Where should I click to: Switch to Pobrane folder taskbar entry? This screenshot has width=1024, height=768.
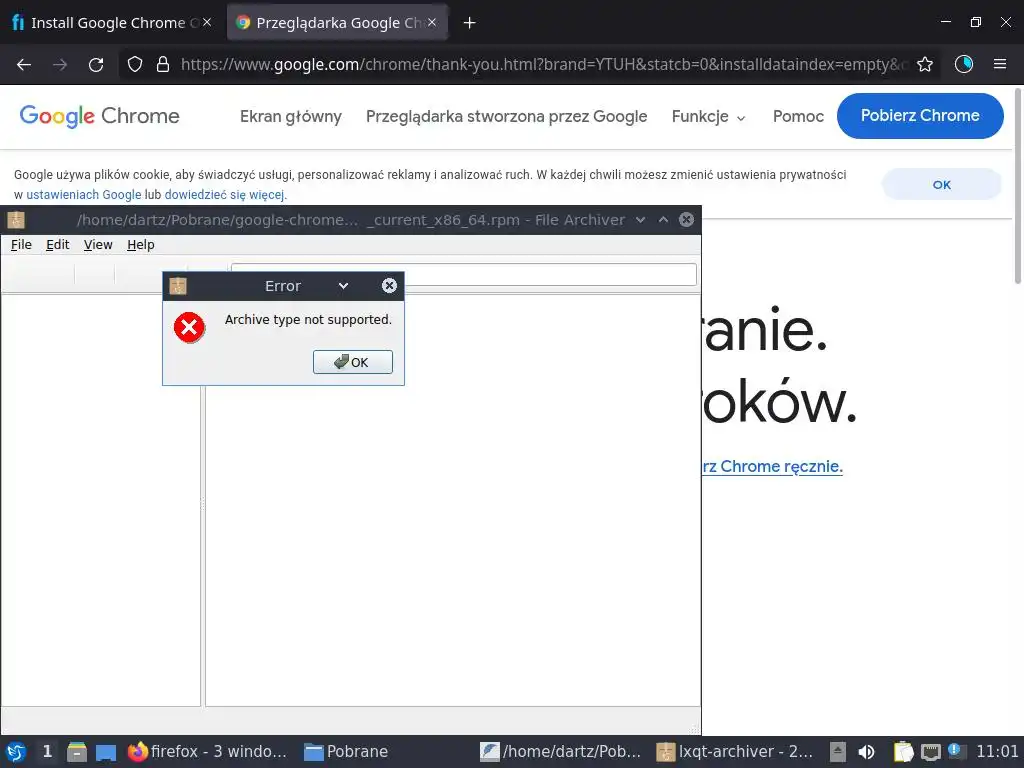point(346,752)
